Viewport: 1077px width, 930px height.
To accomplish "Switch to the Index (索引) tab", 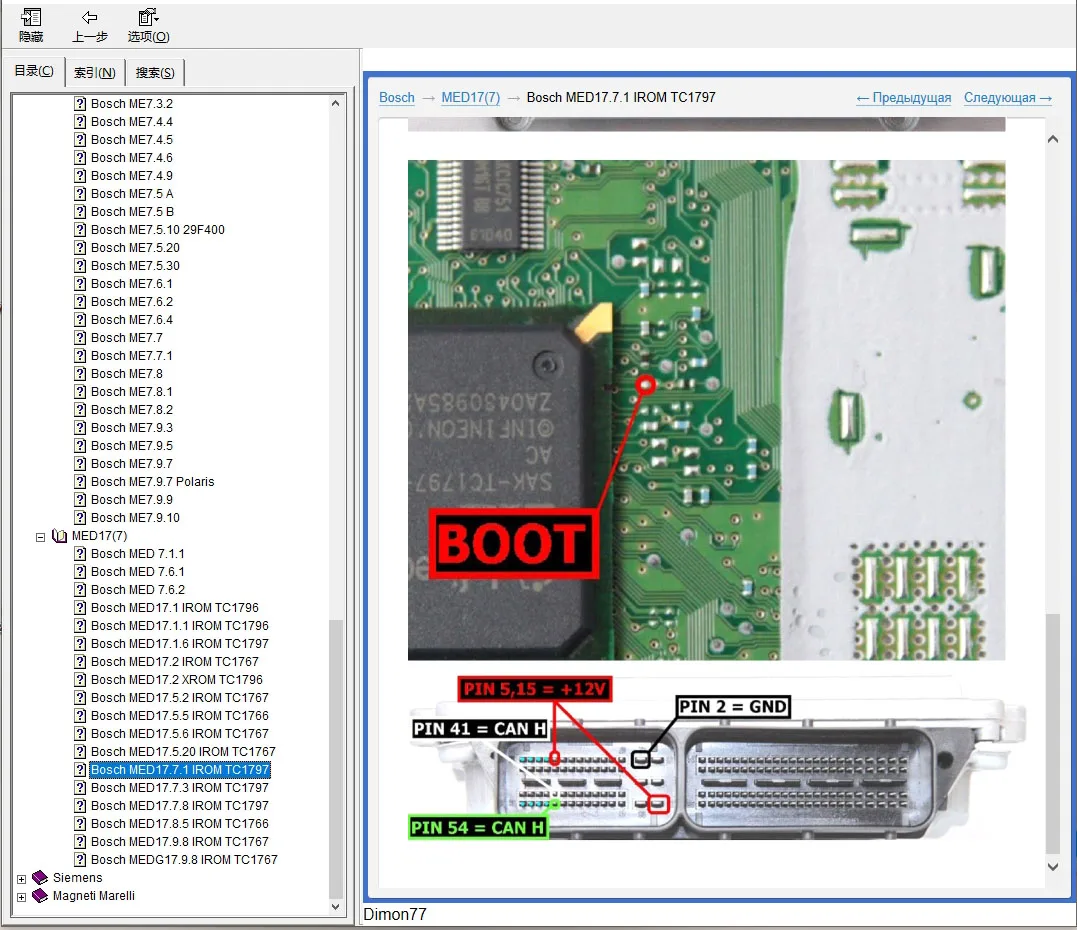I will pyautogui.click(x=94, y=72).
